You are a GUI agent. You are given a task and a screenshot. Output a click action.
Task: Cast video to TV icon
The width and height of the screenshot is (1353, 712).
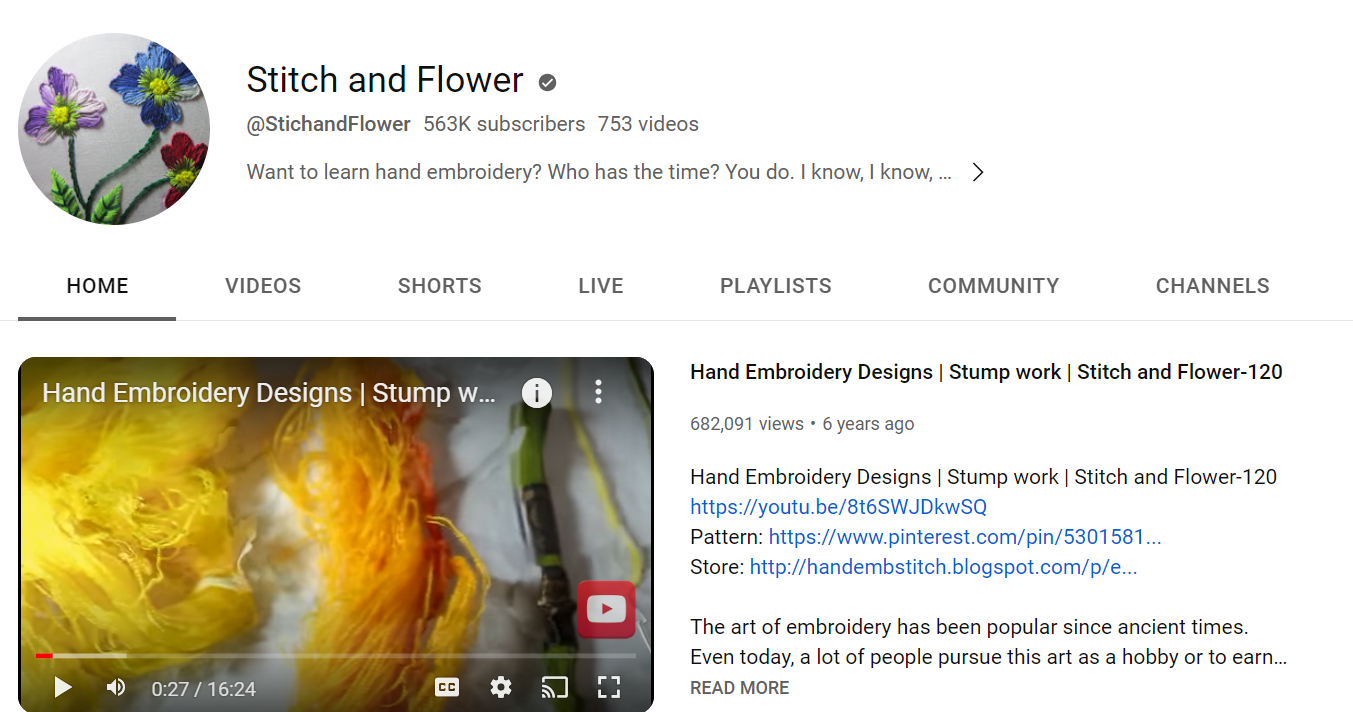tap(555, 687)
